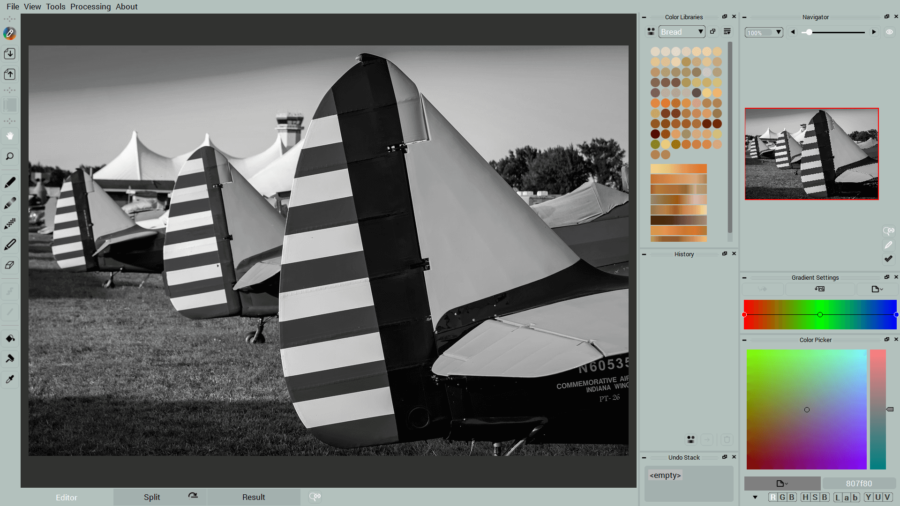Expand the arrow left of RGB buttons

coord(755,497)
